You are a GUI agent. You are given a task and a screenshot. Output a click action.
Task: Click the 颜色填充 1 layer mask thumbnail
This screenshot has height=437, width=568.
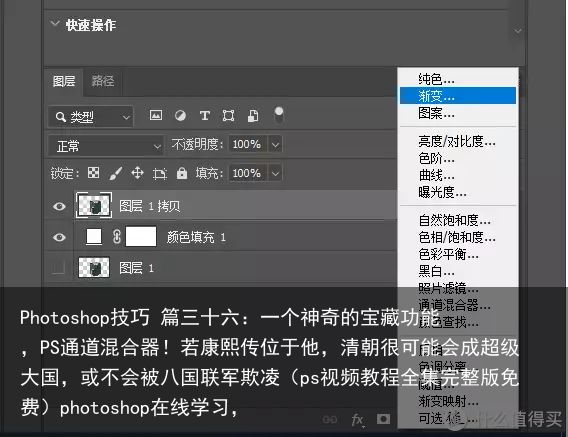click(141, 237)
